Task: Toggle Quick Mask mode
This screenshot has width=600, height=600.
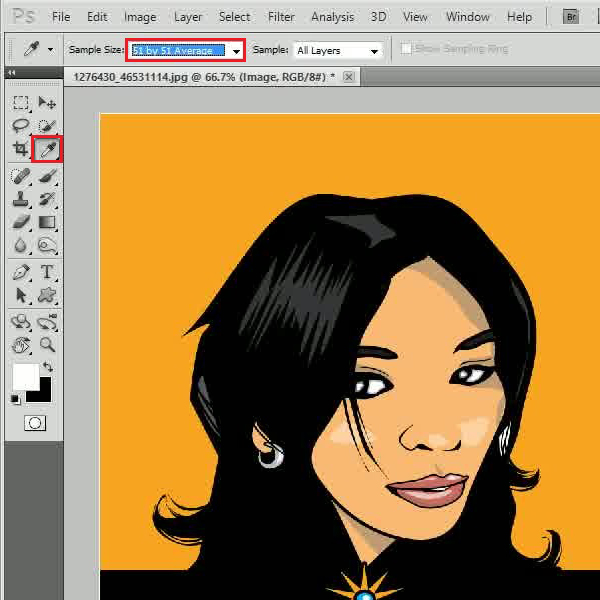Action: click(x=35, y=423)
